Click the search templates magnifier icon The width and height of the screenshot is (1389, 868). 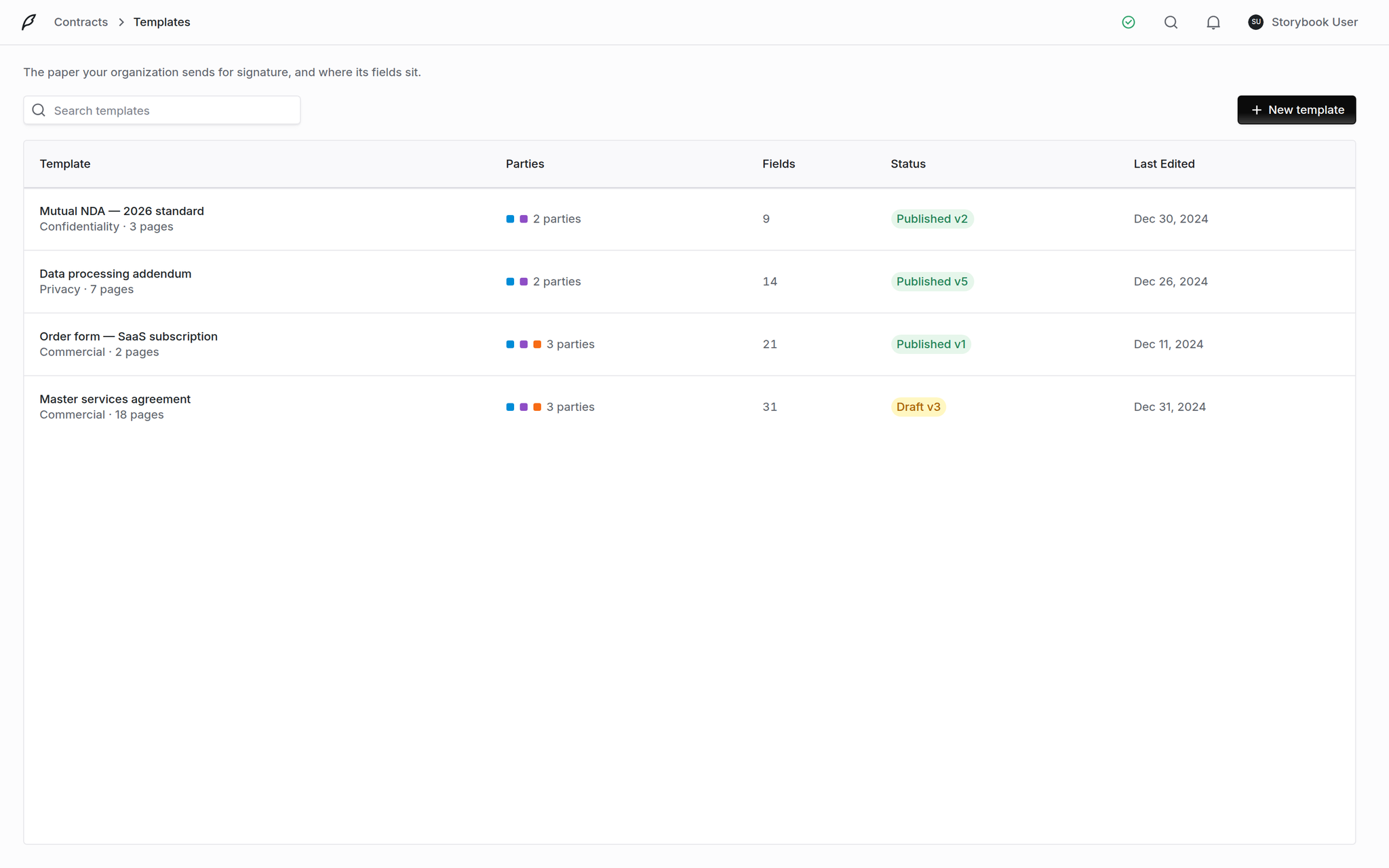point(39,110)
